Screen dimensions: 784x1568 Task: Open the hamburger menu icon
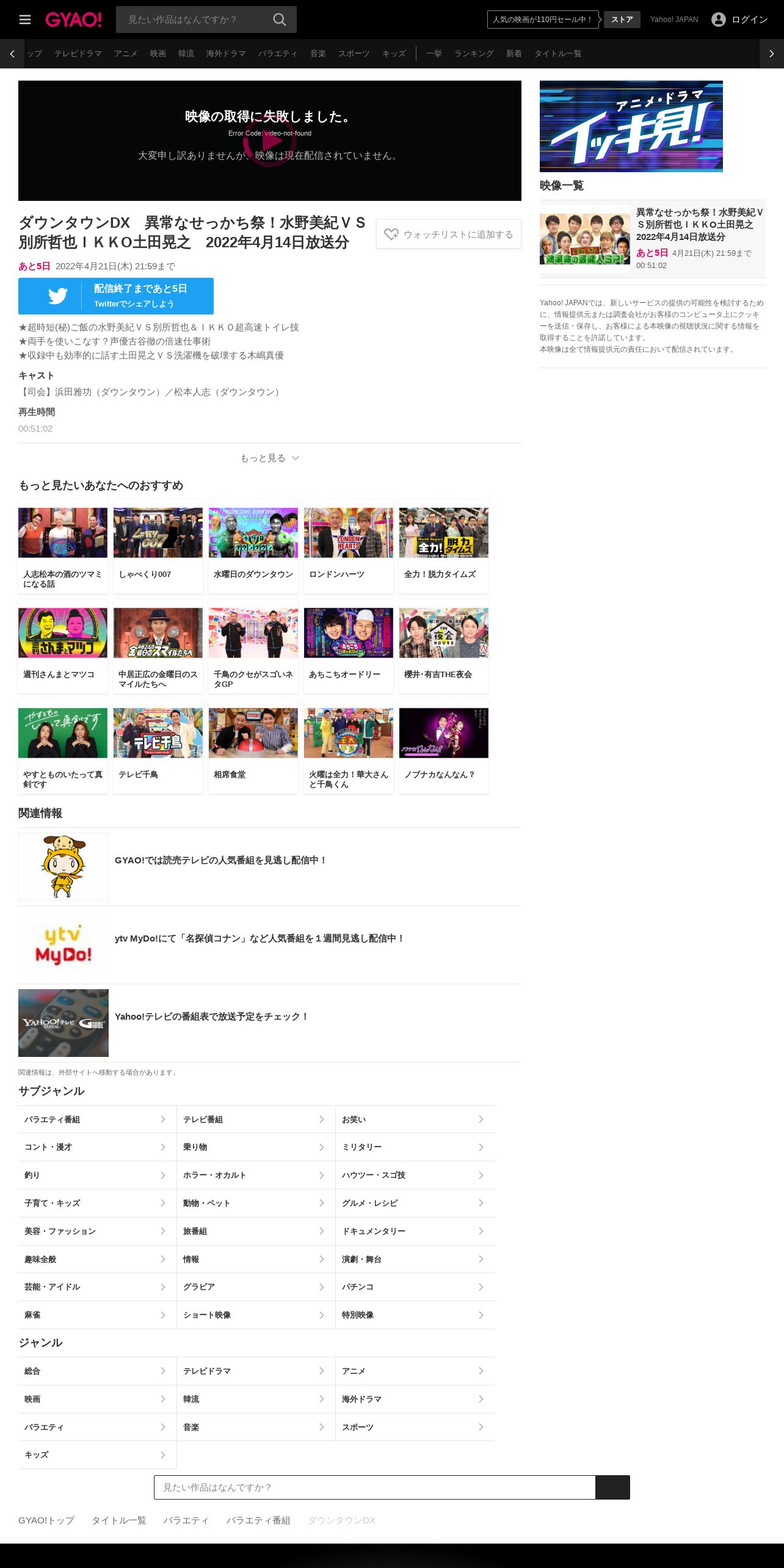click(25, 20)
